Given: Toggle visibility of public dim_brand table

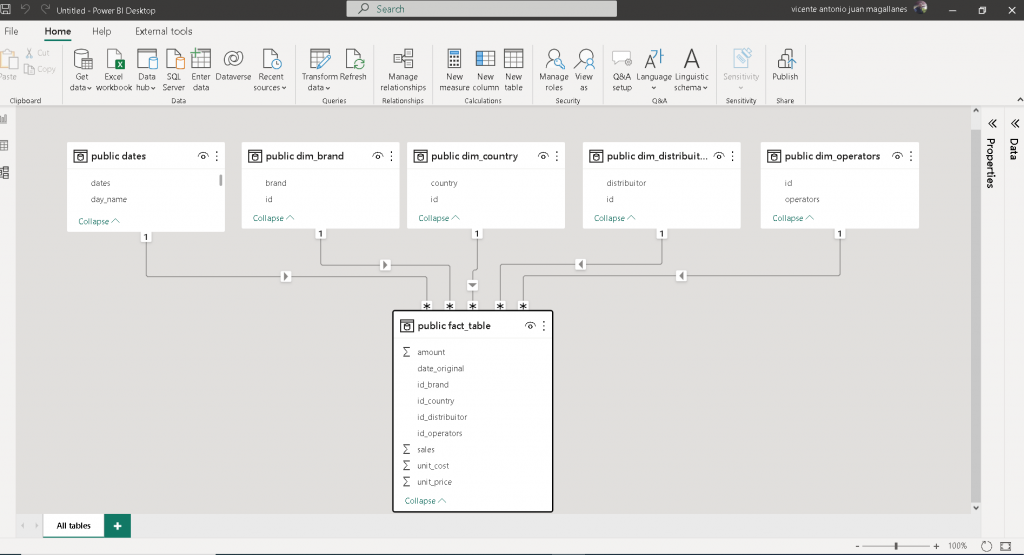Looking at the screenshot, I should coord(378,156).
